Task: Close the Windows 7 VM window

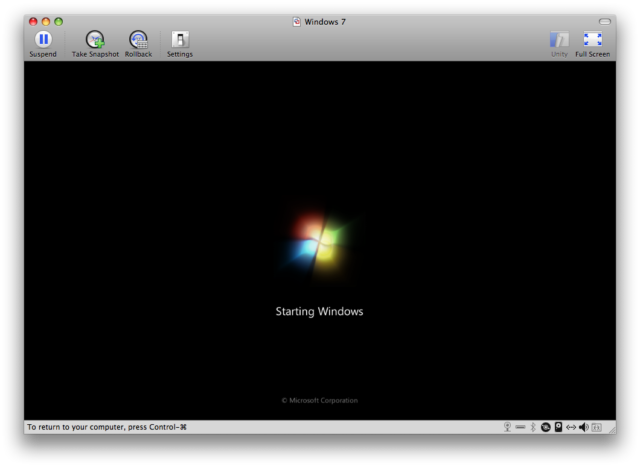Action: (33, 22)
